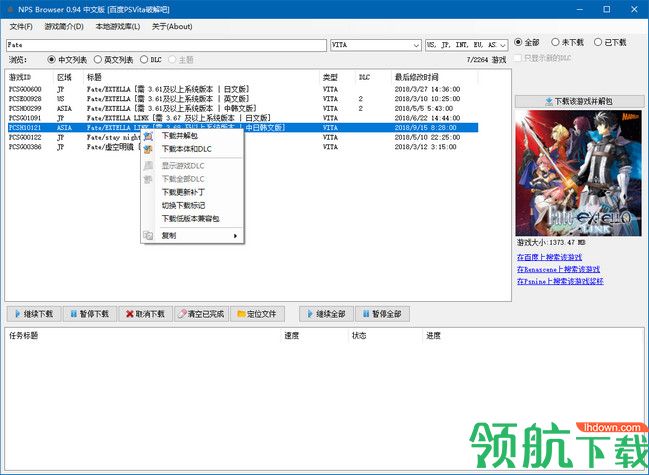The width and height of the screenshot is (649, 475).
Task: Open the 本地游戏库(L) menu
Action: (118, 26)
